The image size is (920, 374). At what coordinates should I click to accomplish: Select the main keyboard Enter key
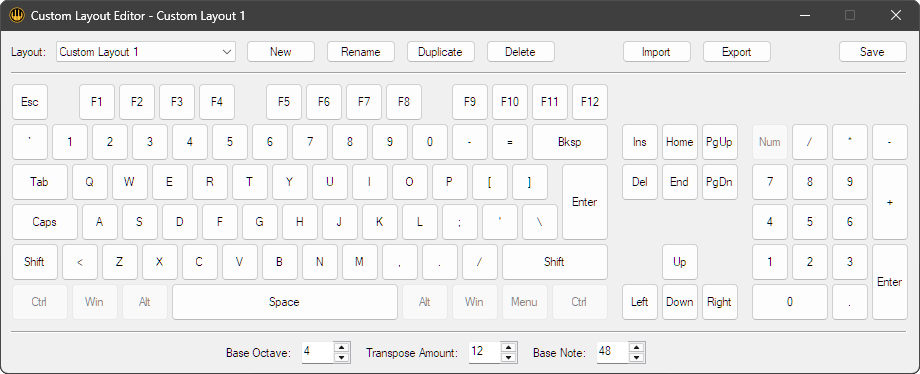[x=584, y=202]
